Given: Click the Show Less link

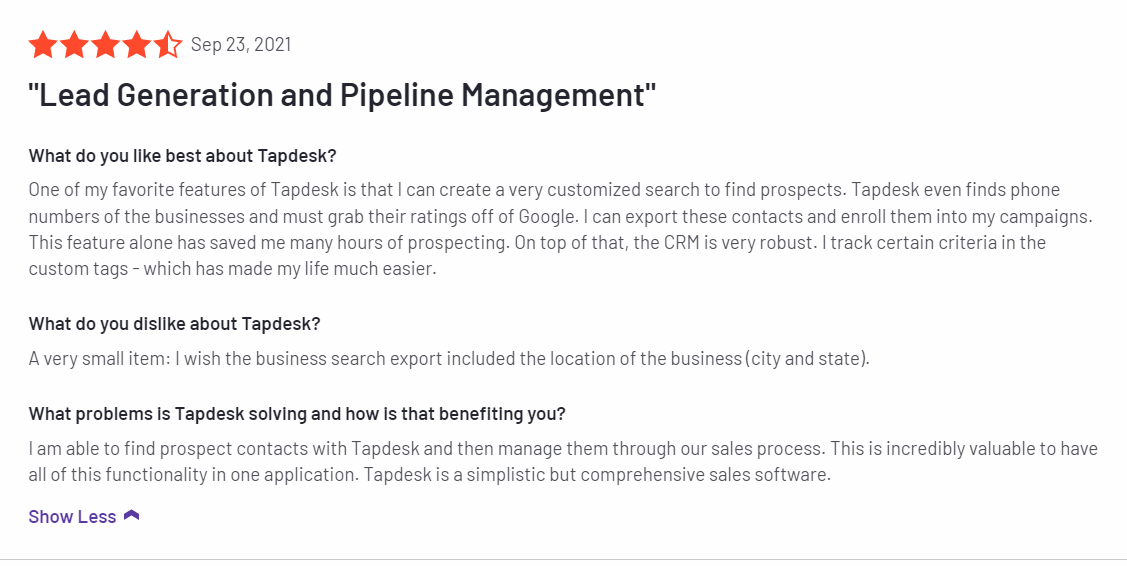Looking at the screenshot, I should point(72,517).
